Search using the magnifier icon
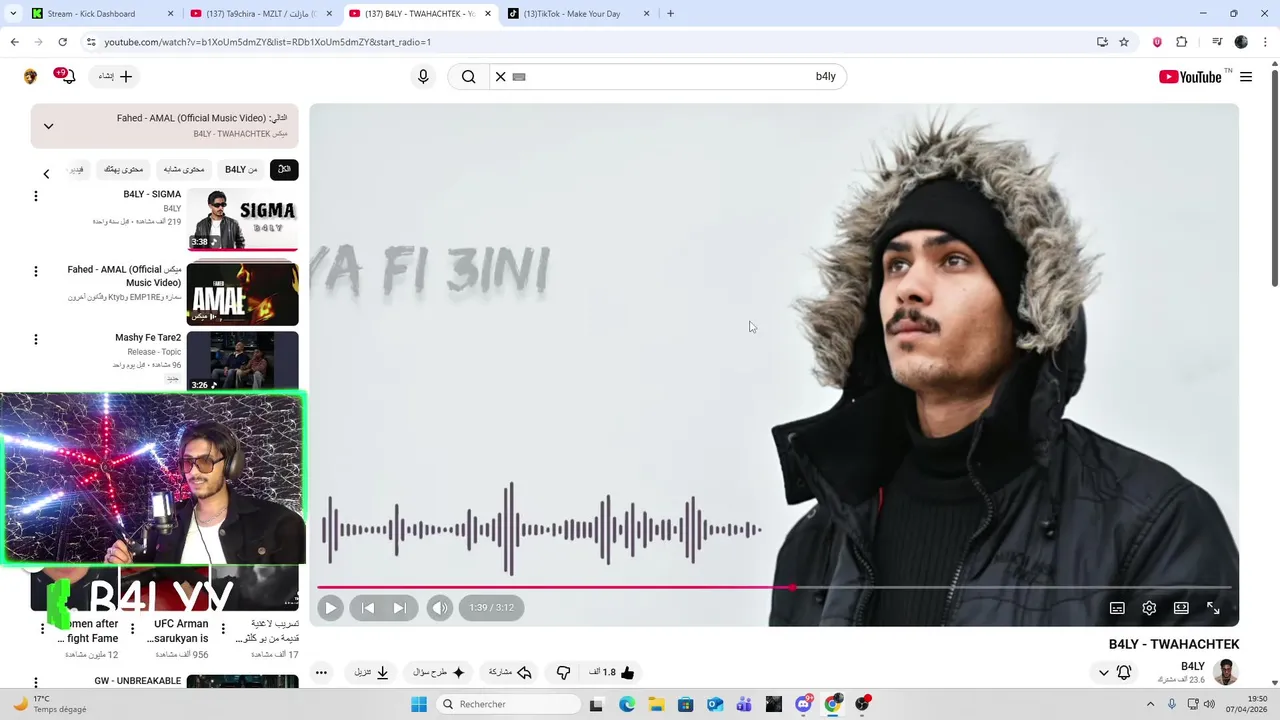Image resolution: width=1280 pixels, height=720 pixels. [468, 77]
